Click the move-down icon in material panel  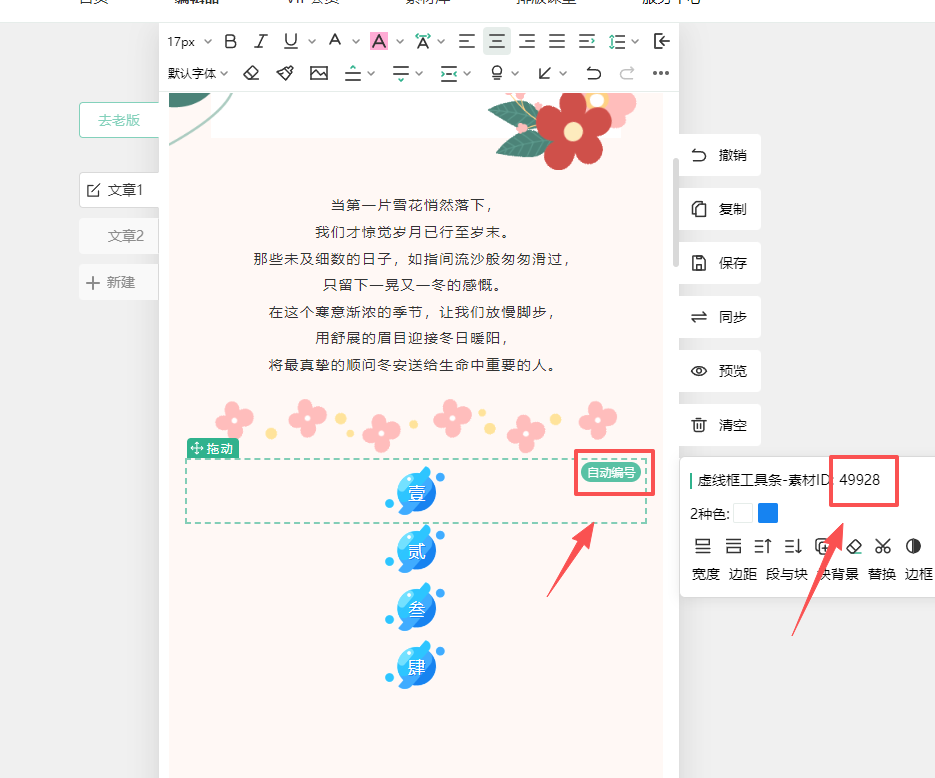[x=794, y=546]
